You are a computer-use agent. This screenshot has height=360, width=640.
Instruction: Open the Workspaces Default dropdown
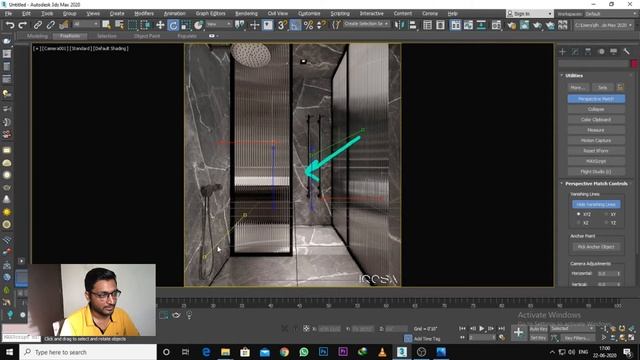click(611, 13)
